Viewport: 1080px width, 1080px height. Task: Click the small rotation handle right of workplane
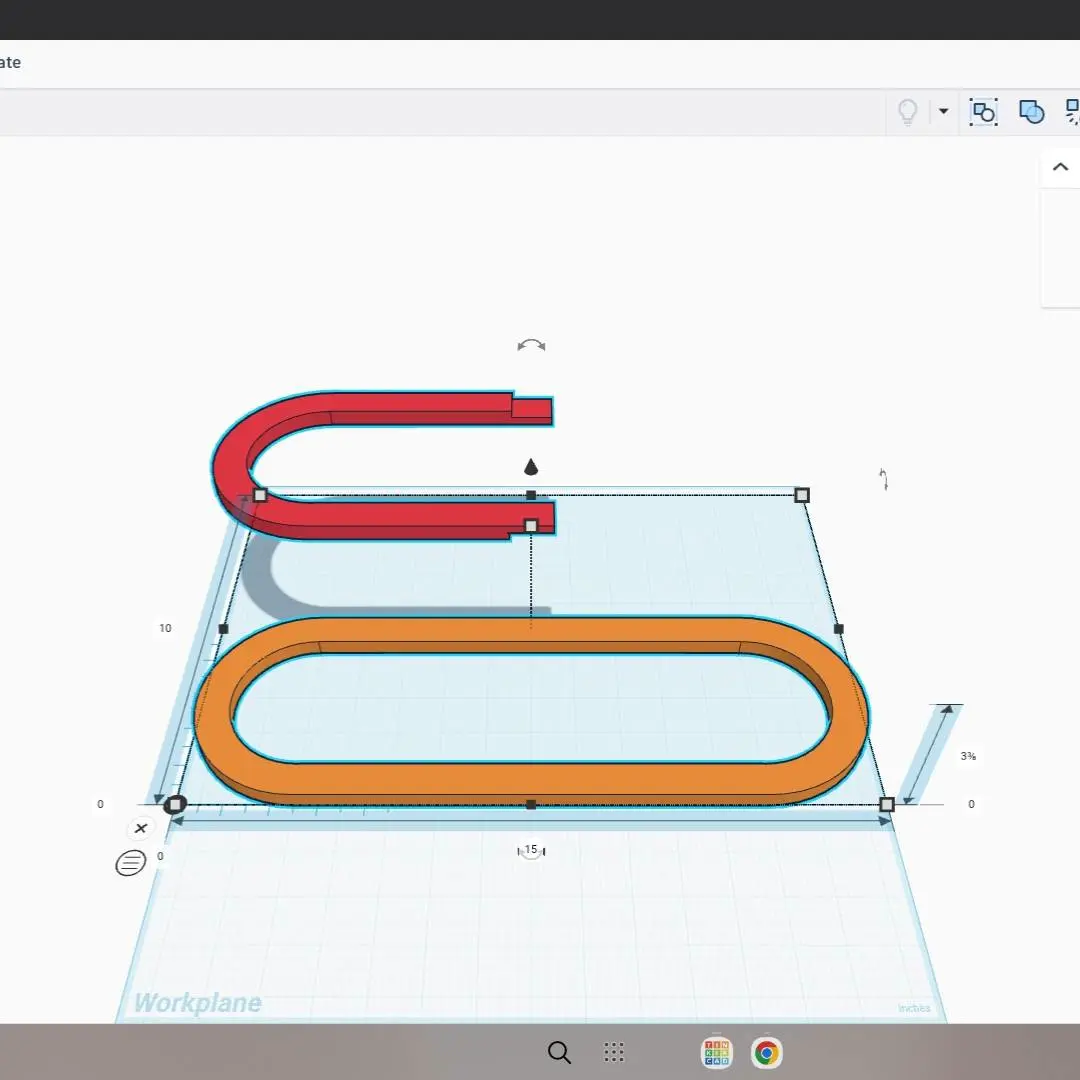coord(884,479)
